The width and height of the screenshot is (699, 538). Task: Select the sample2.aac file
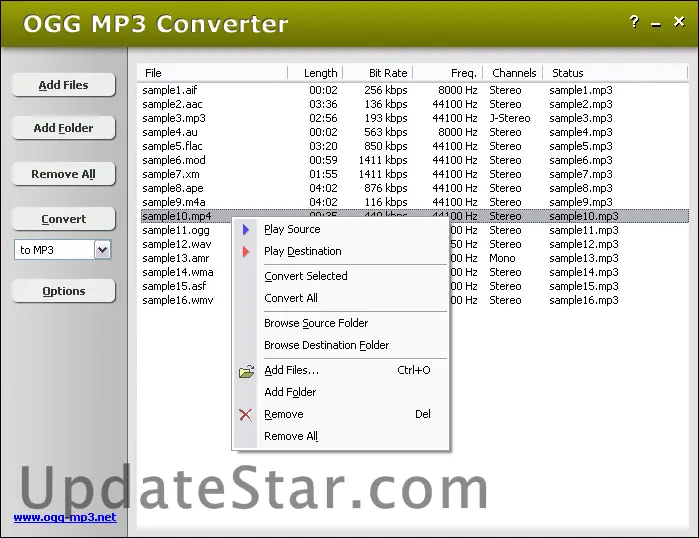172,104
